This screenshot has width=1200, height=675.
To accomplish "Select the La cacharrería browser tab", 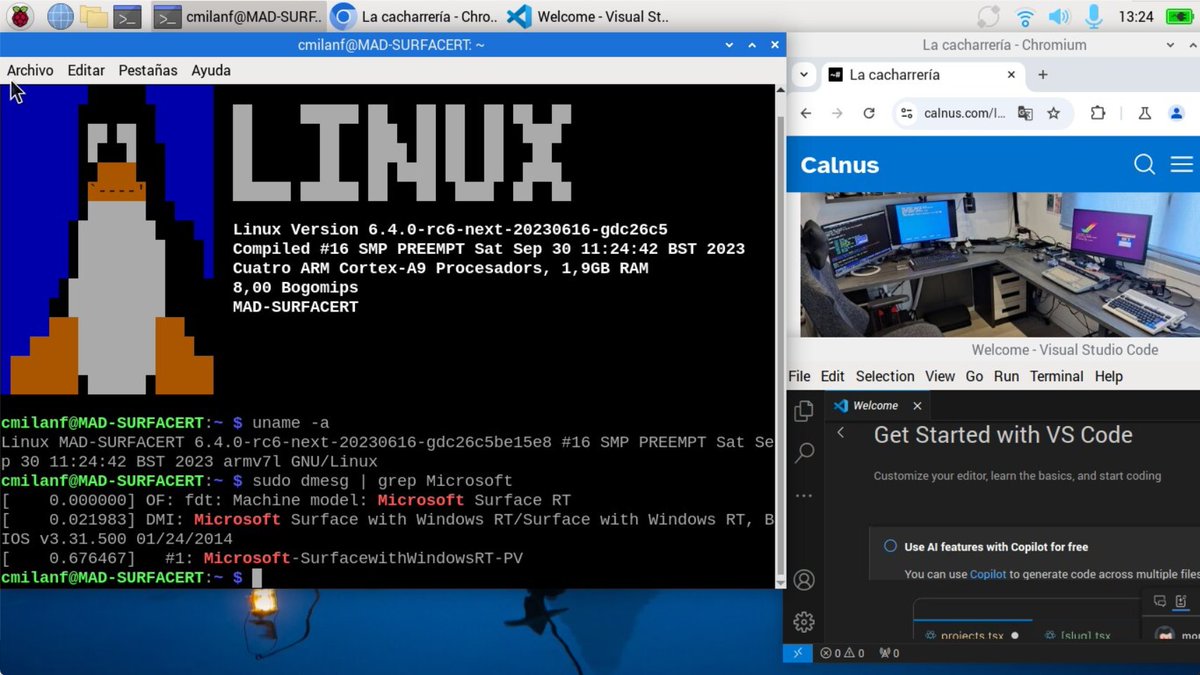I will tap(921, 75).
